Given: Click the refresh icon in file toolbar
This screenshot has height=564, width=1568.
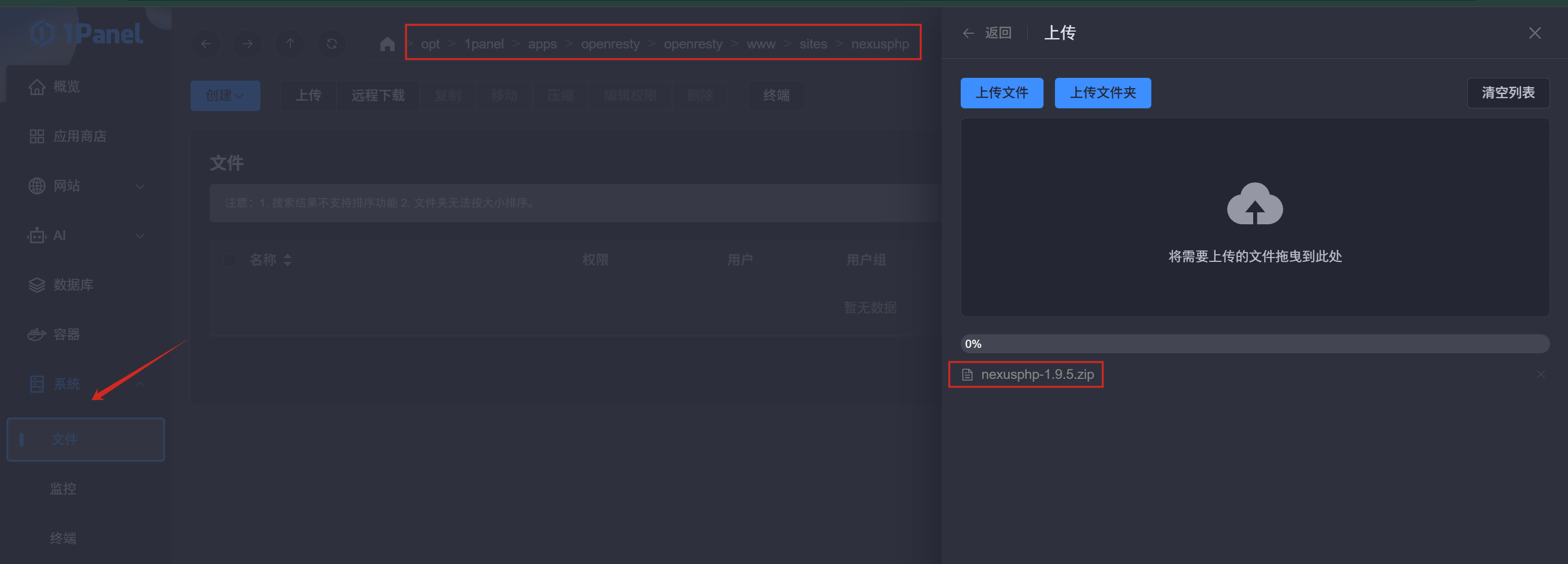Looking at the screenshot, I should (x=332, y=44).
